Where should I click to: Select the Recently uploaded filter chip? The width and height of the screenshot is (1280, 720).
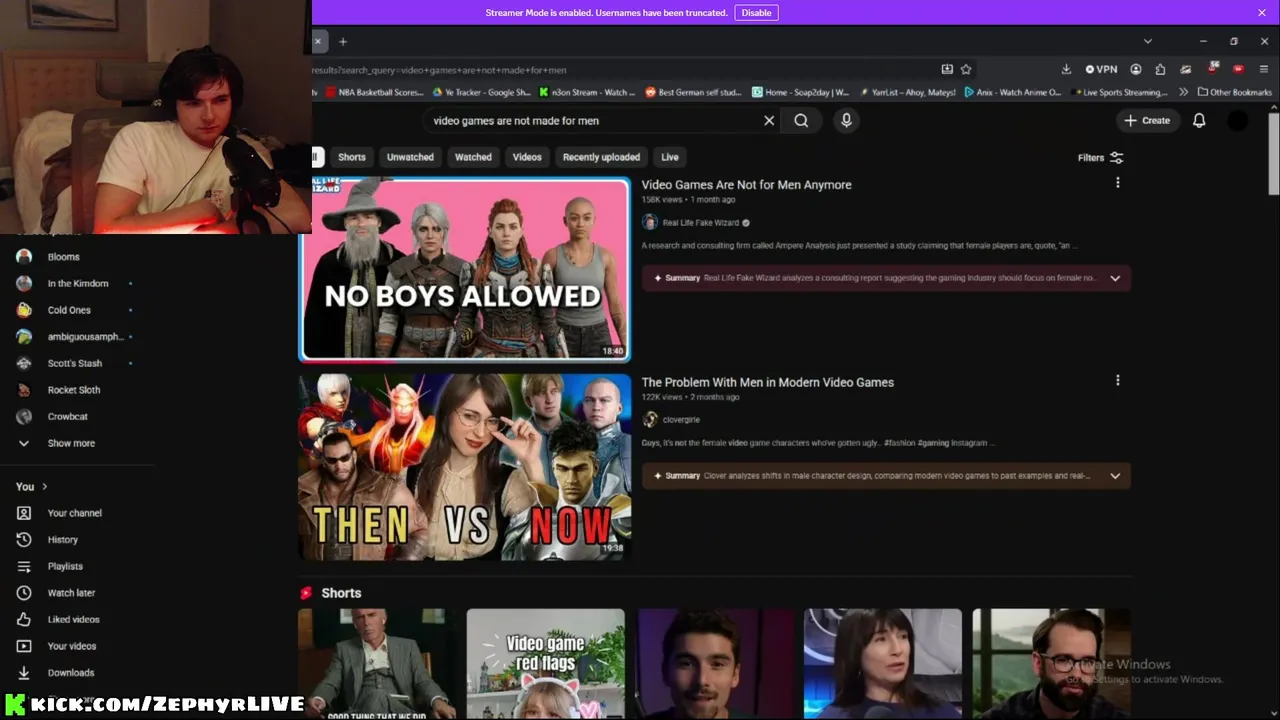pyautogui.click(x=601, y=157)
